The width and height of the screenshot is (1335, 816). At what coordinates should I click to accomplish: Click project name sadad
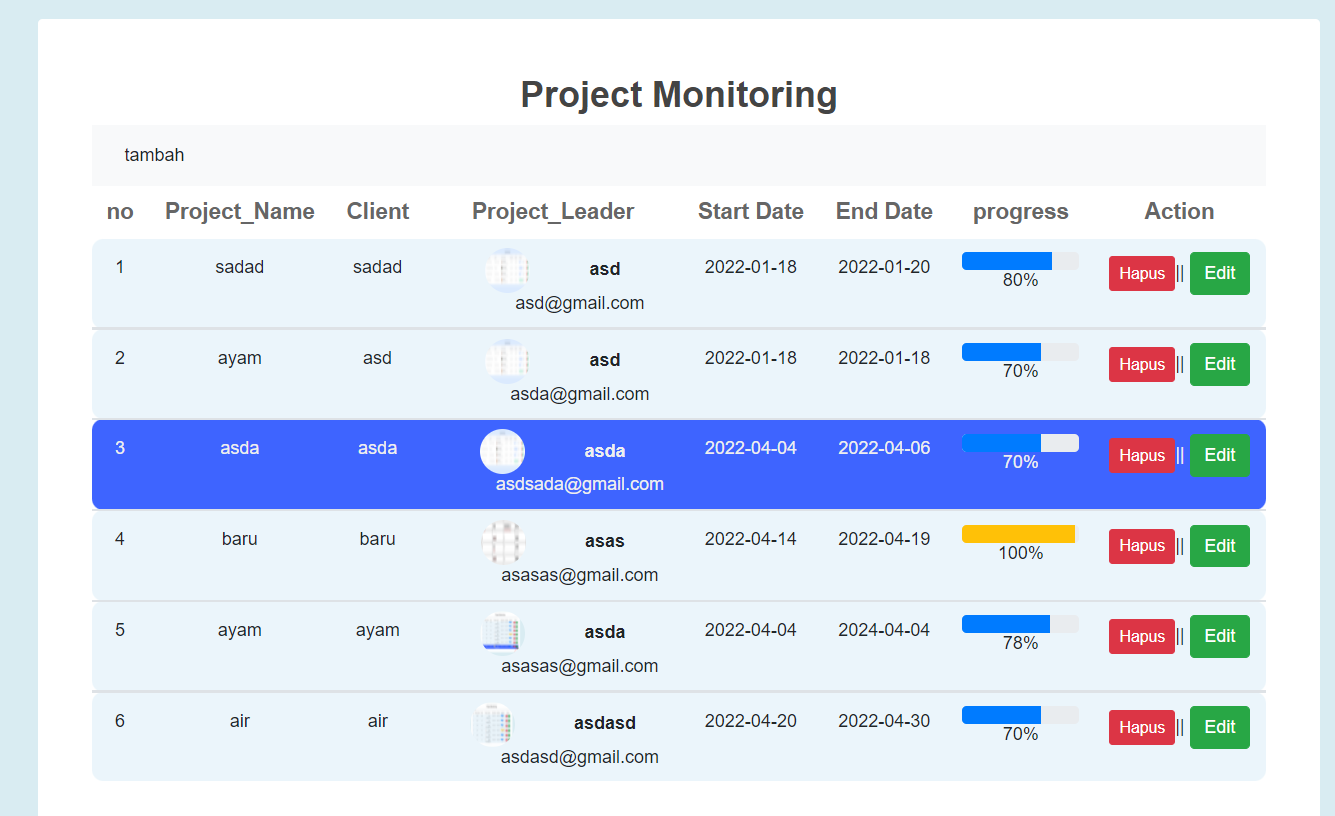pyautogui.click(x=240, y=267)
